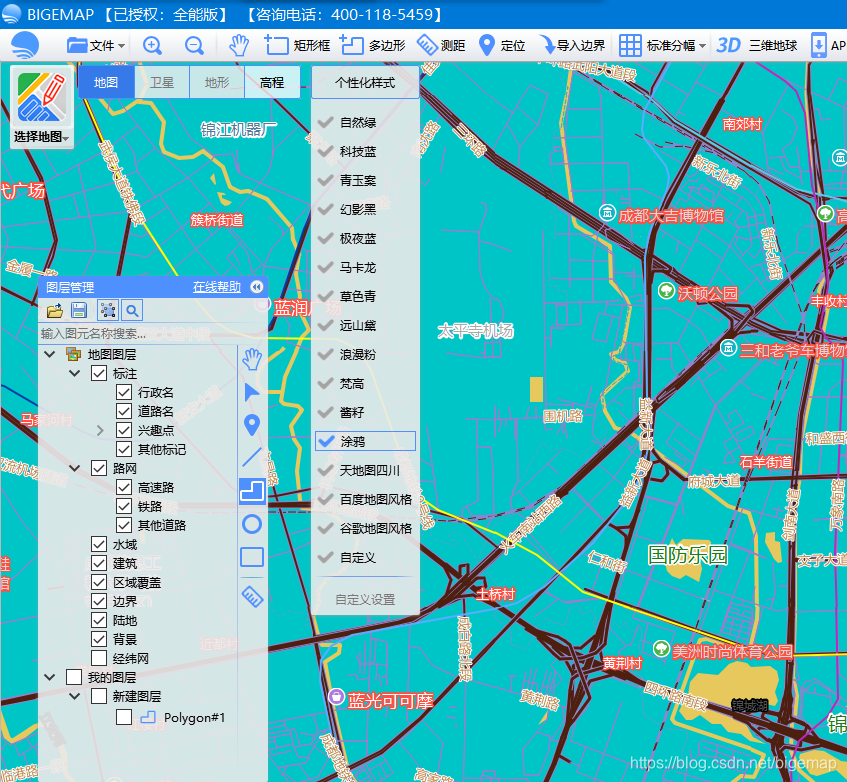The width and height of the screenshot is (847, 782).
Task: Uncheck the 行政名 layer checkbox
Action: [124, 392]
